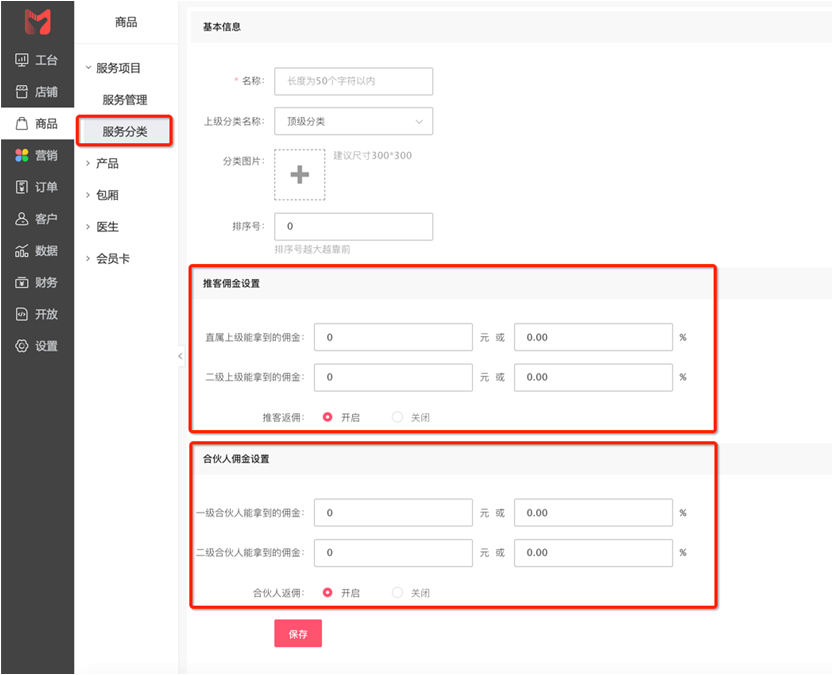Click the plus icon to upload 分类图片
This screenshot has width=833, height=675.
[x=300, y=175]
